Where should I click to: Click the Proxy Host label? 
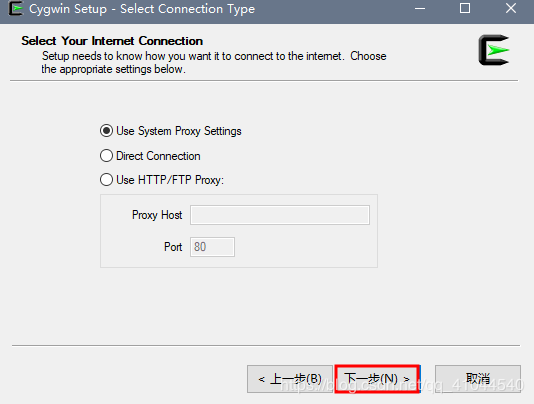pos(157,215)
